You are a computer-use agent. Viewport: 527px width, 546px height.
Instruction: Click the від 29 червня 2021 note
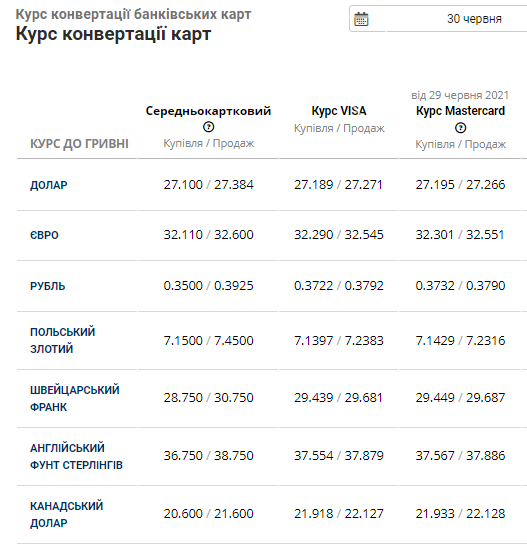(460, 95)
